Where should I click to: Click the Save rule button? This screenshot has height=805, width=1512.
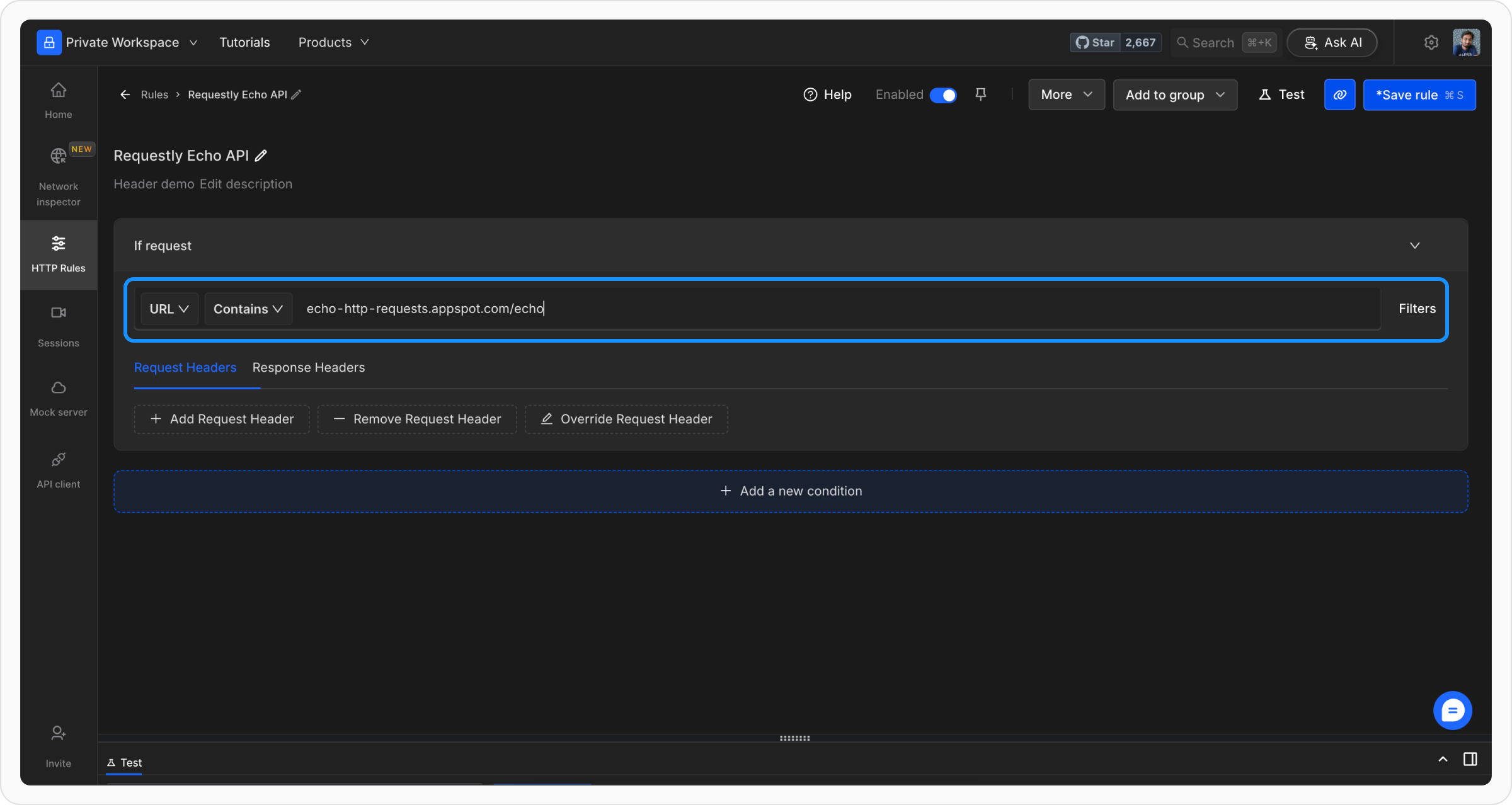click(x=1419, y=95)
